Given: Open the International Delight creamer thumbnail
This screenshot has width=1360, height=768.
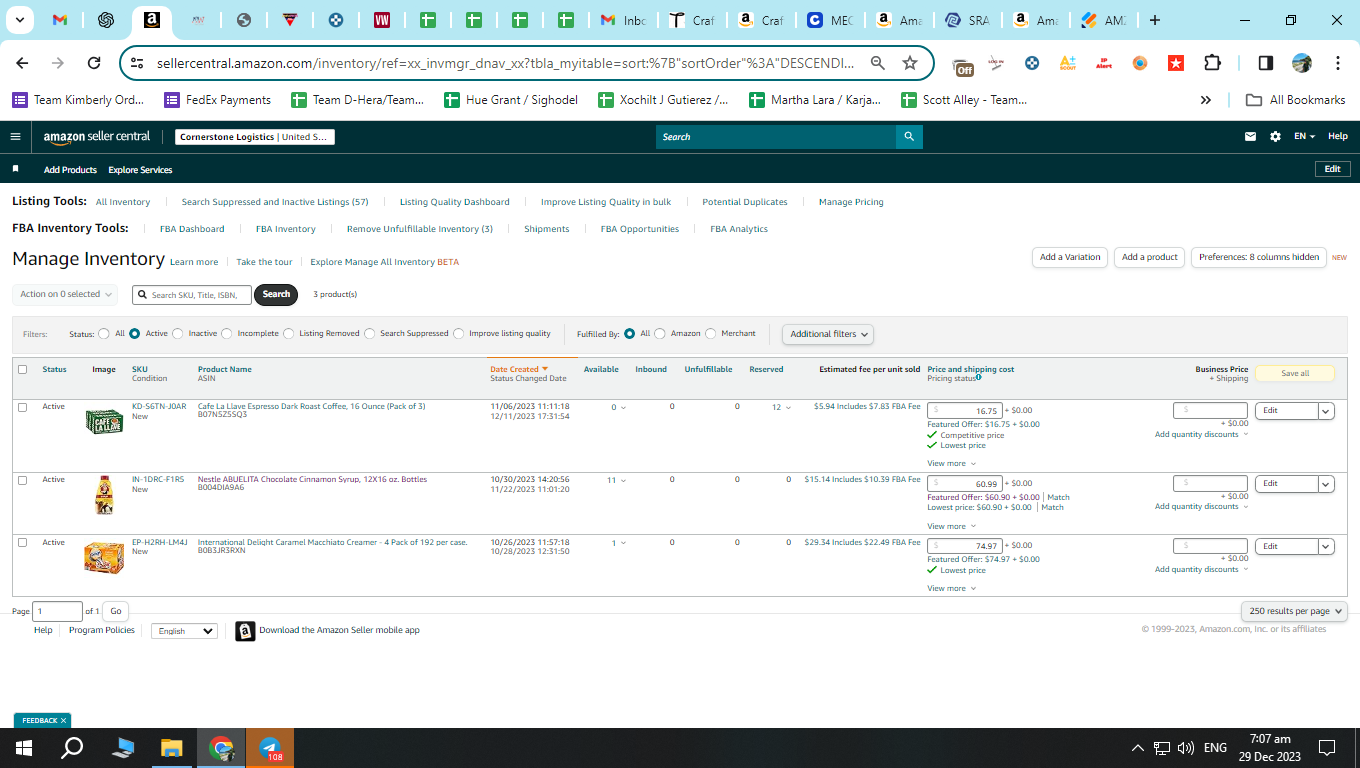Looking at the screenshot, I should pos(104,558).
